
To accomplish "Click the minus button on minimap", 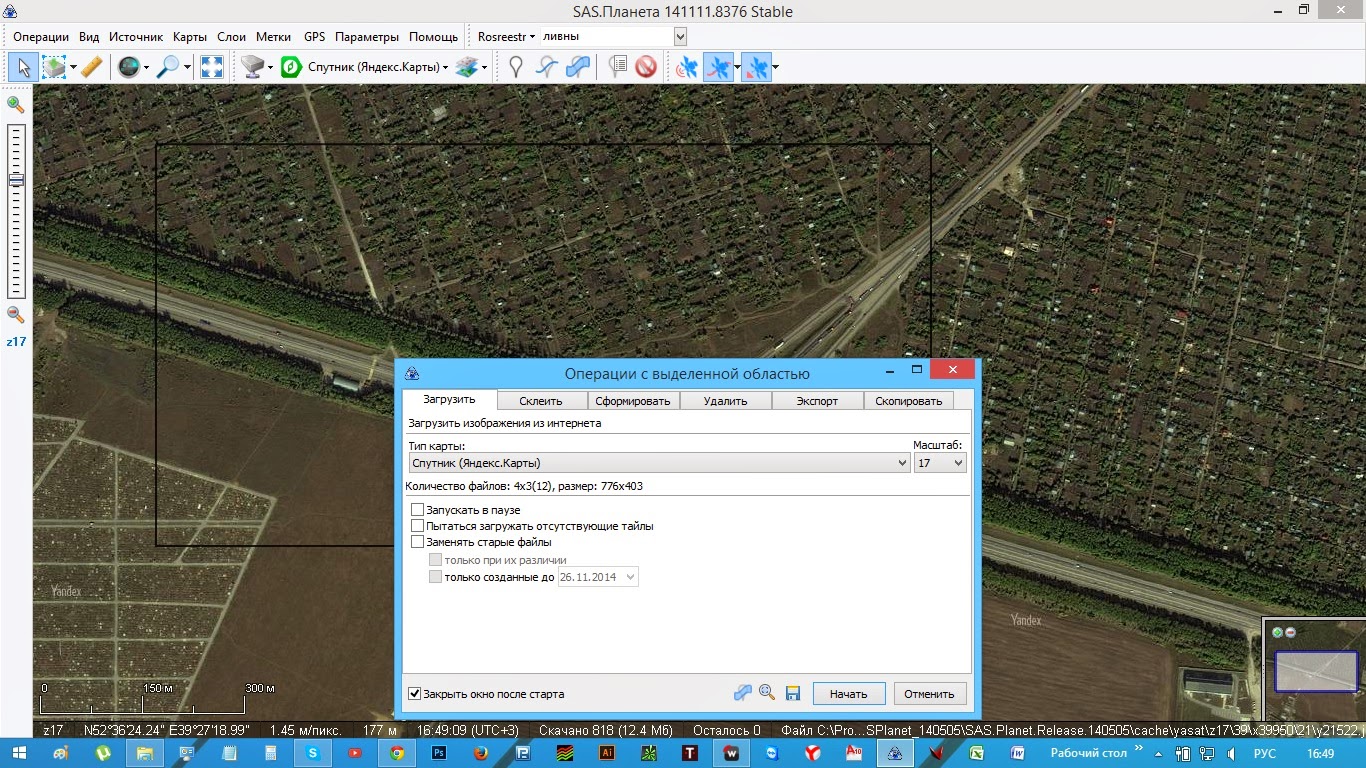I will [x=1290, y=632].
